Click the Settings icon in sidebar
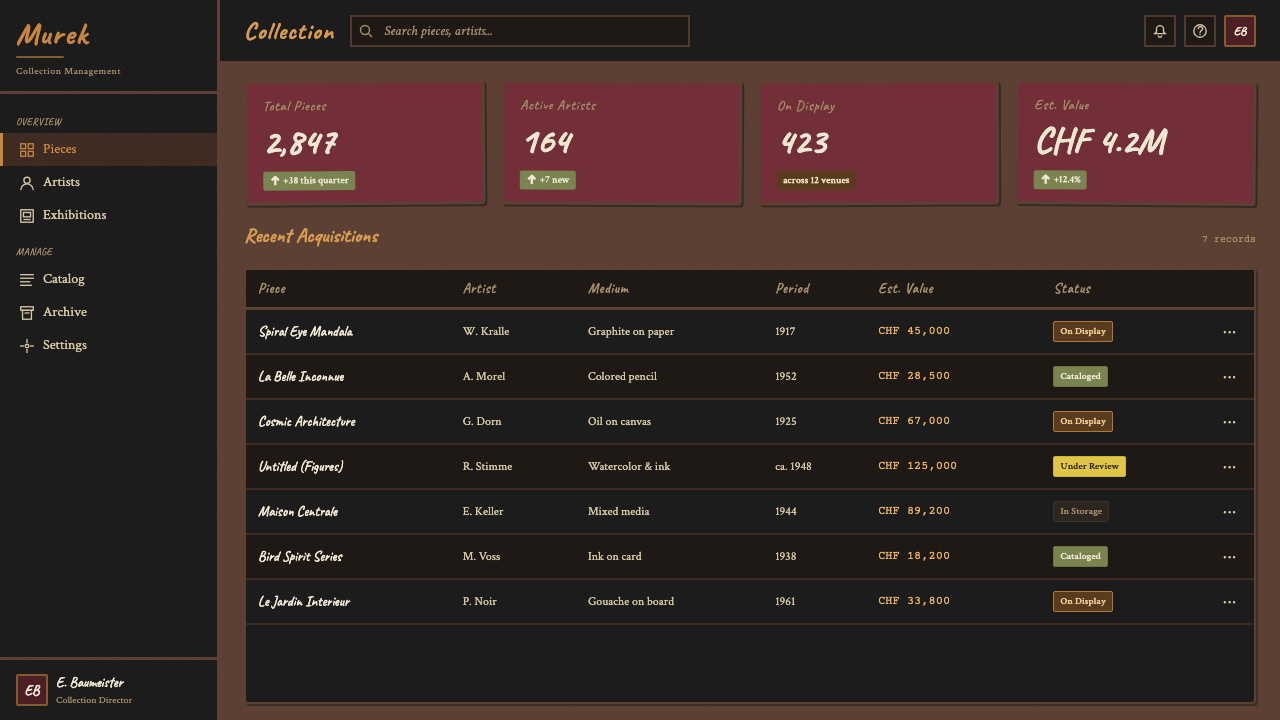 click(27, 346)
